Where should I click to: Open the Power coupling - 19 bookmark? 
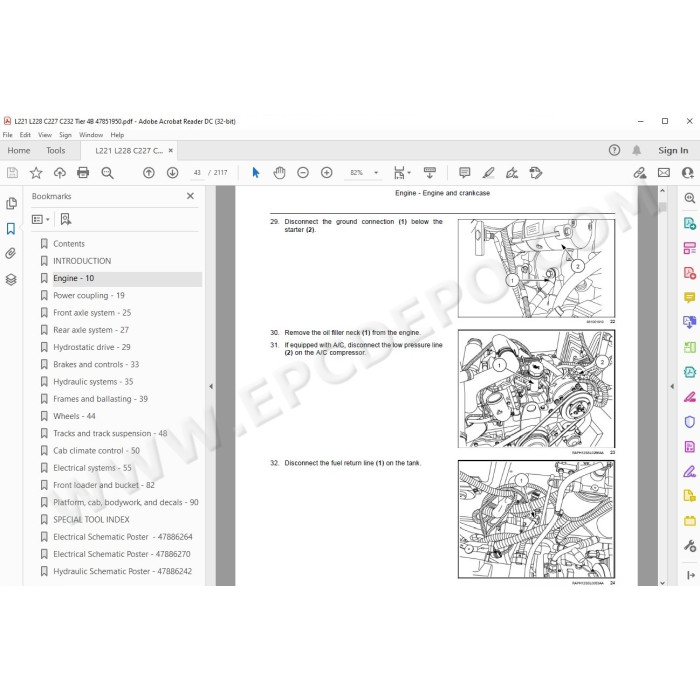89,296
